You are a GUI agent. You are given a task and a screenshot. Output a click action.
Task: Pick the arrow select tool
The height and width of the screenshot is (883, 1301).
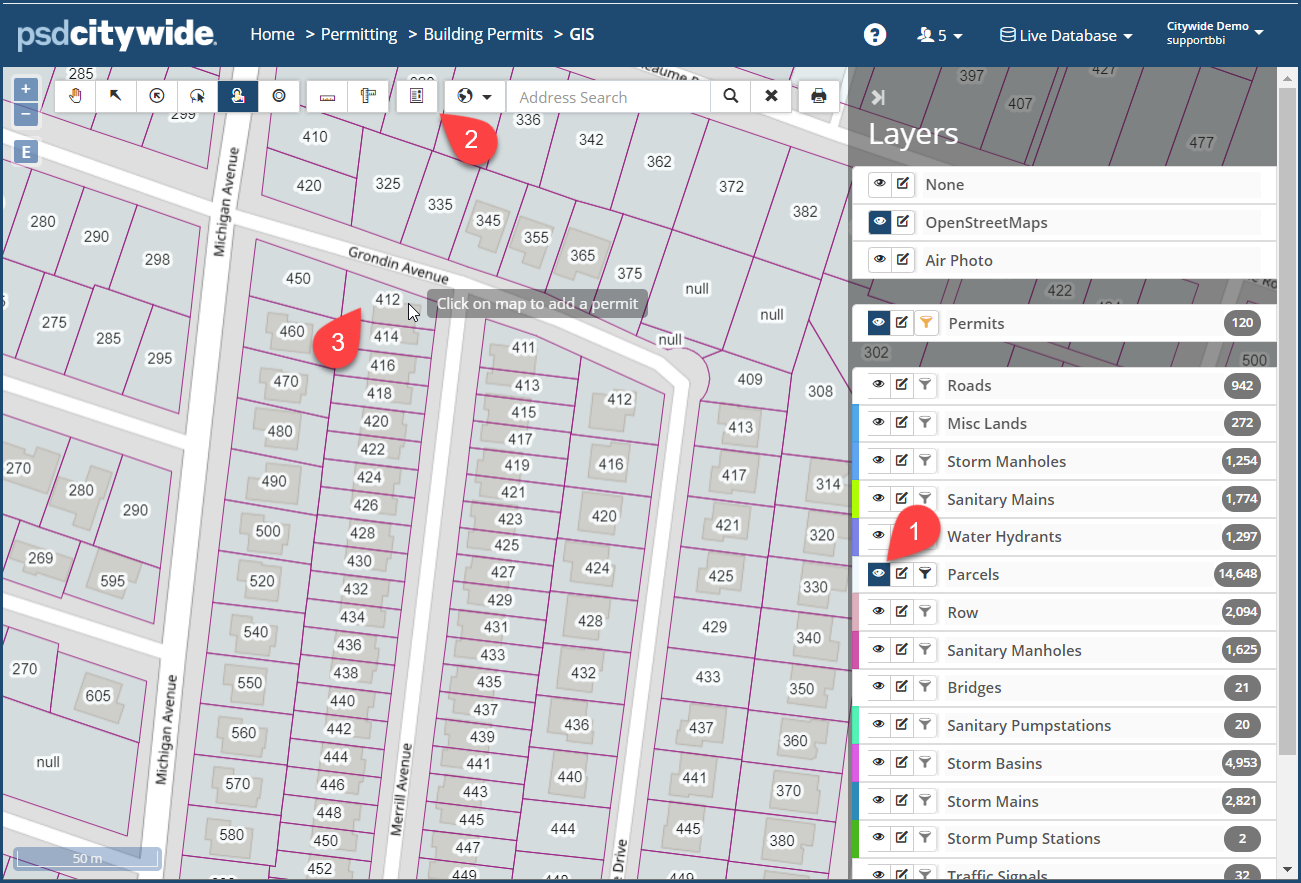(116, 96)
